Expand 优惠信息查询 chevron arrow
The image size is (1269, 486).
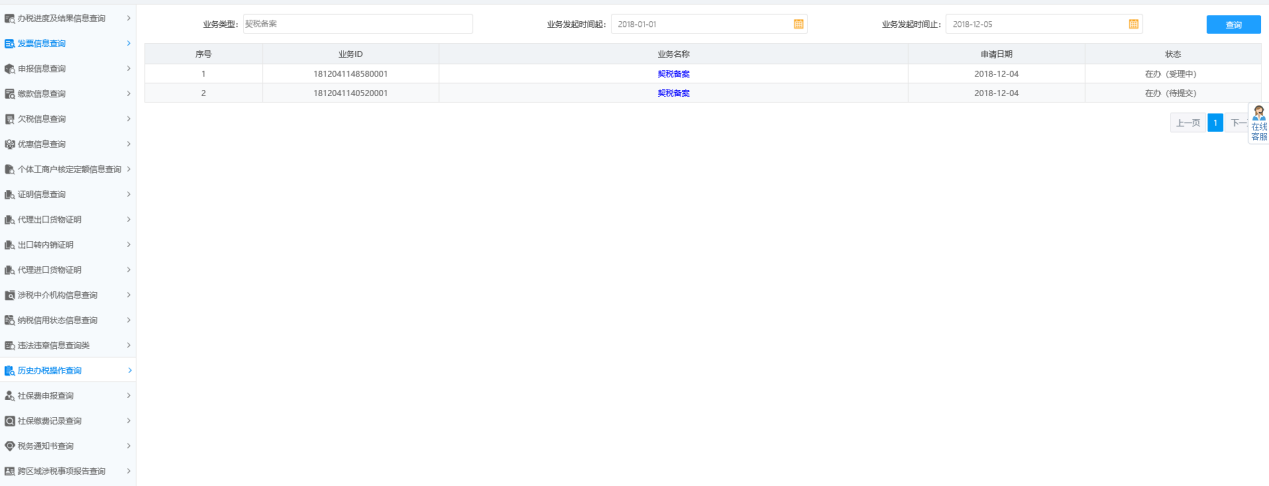tap(128, 144)
